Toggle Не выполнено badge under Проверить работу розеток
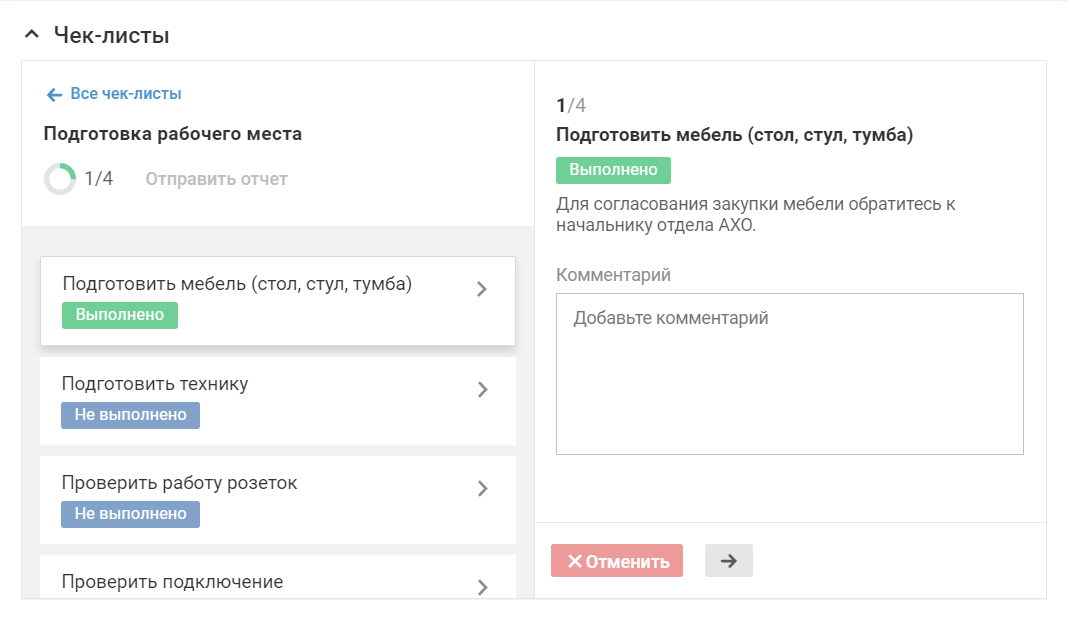Viewport: 1068px width, 624px height. pyautogui.click(x=130, y=514)
